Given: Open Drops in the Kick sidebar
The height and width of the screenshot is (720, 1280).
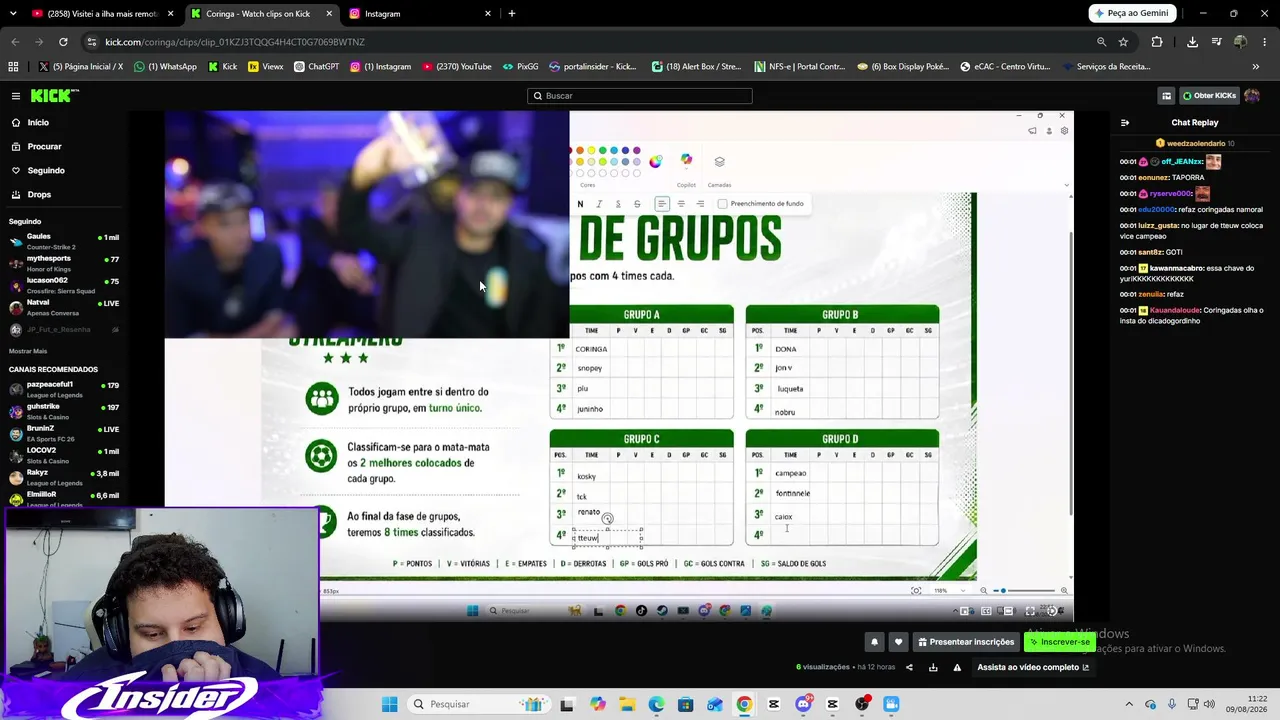Looking at the screenshot, I should (30, 194).
